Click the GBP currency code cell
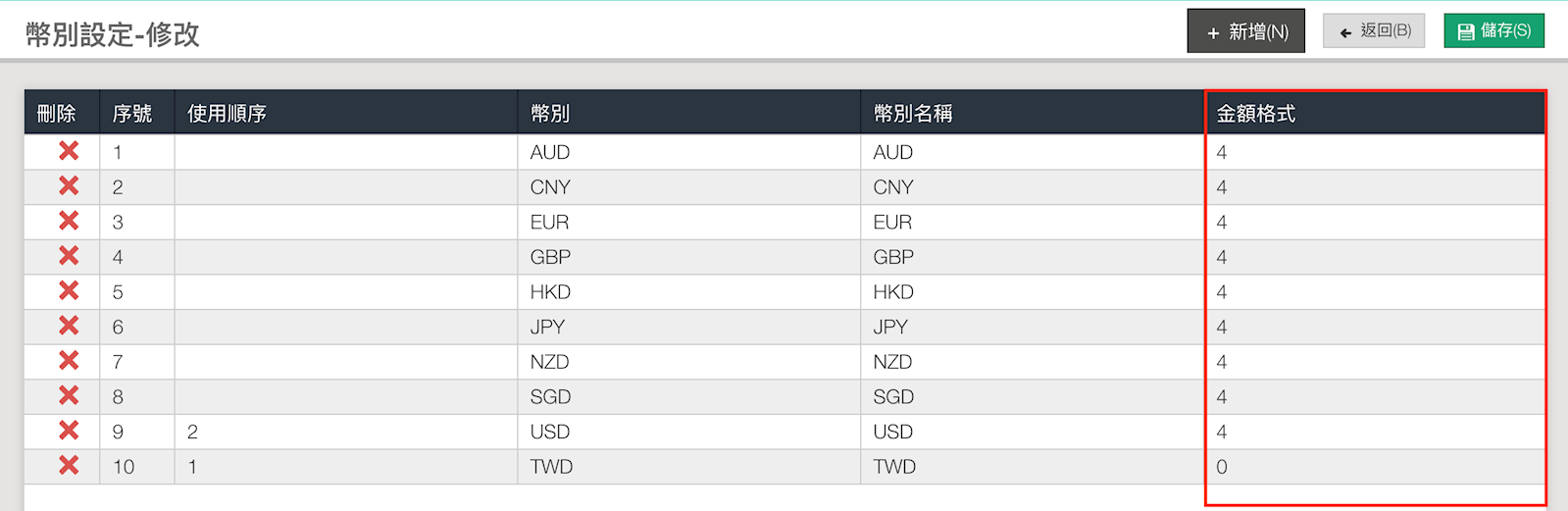The image size is (1568, 511). [x=689, y=257]
